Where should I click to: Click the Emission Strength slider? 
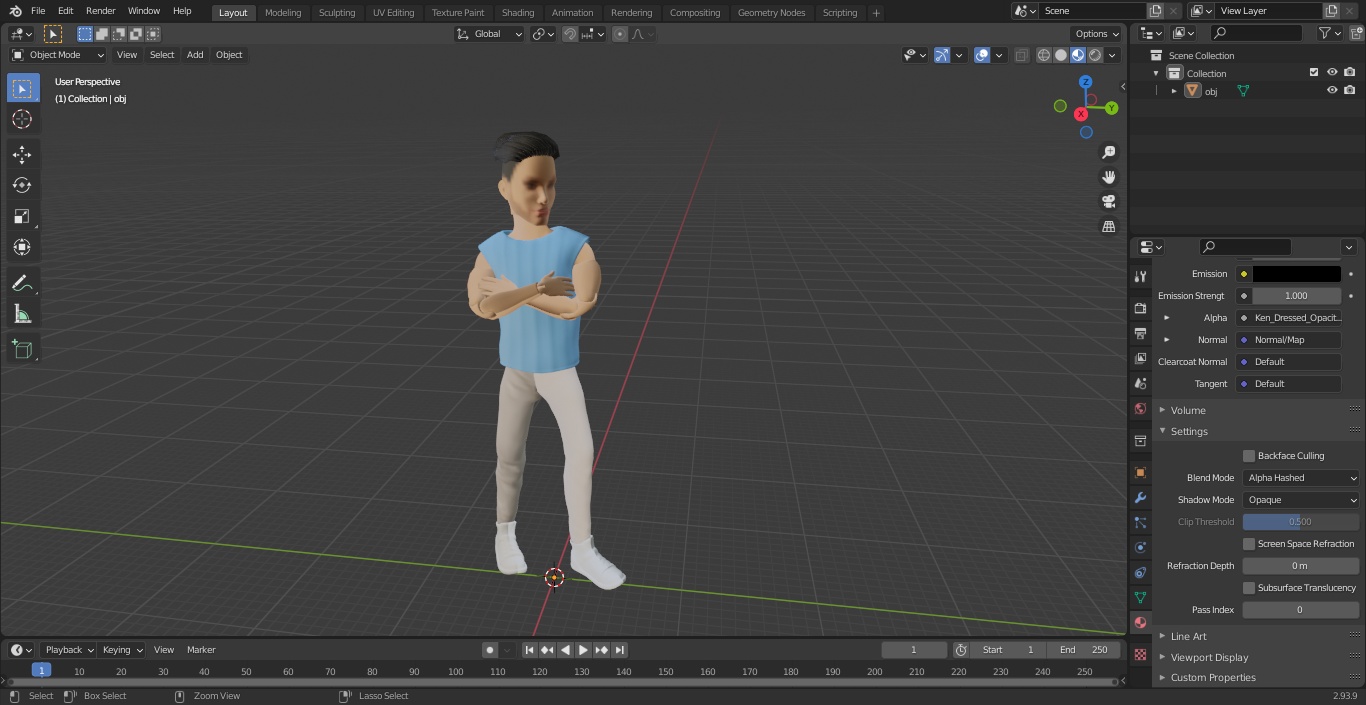click(x=1296, y=296)
